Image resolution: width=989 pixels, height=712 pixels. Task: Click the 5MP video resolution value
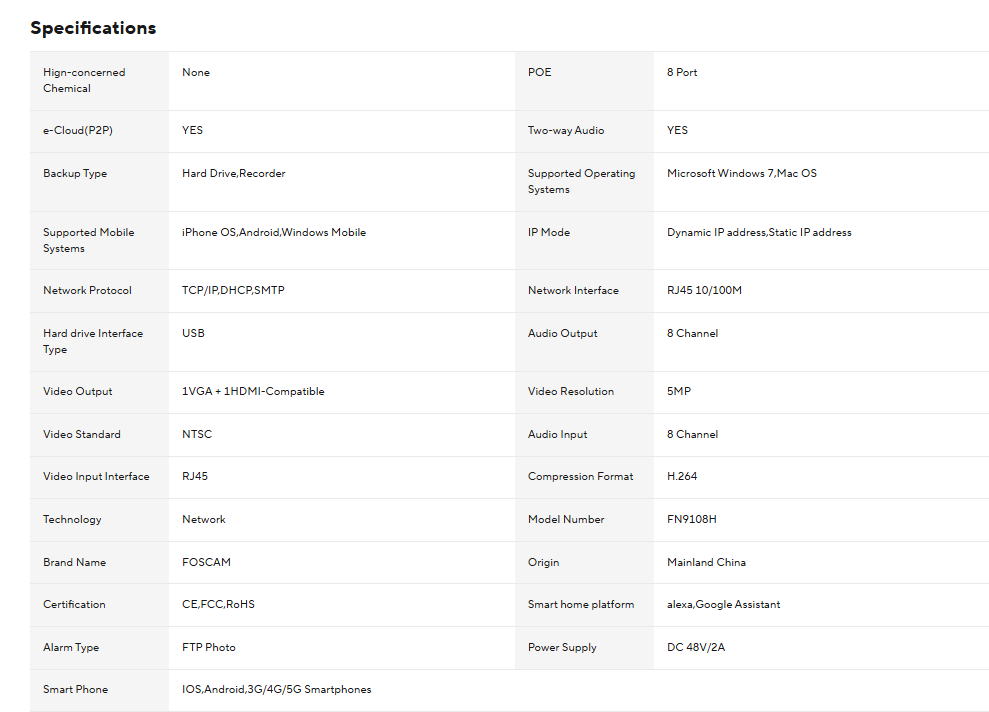click(679, 391)
